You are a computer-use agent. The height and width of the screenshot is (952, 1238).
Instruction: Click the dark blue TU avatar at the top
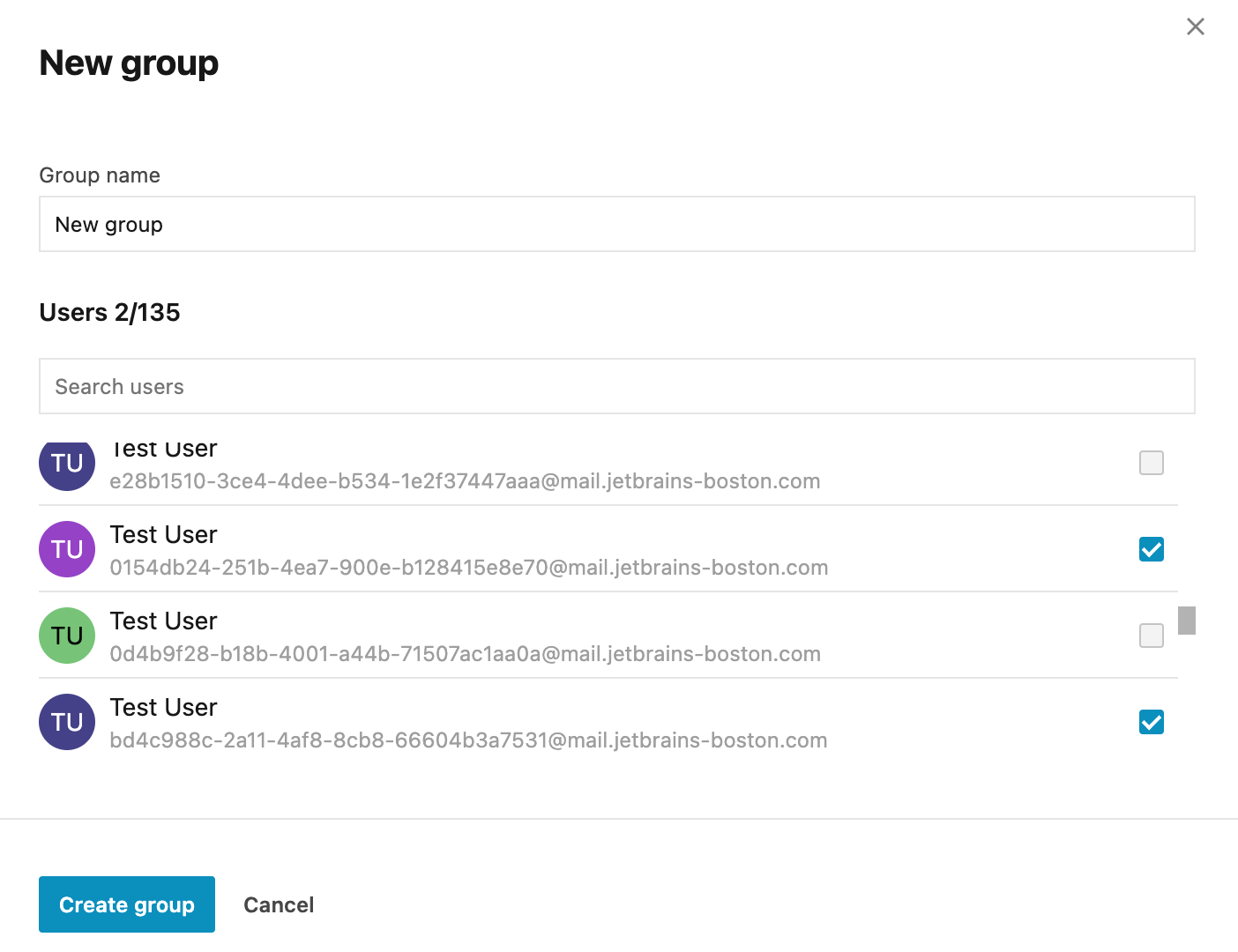[66, 465]
